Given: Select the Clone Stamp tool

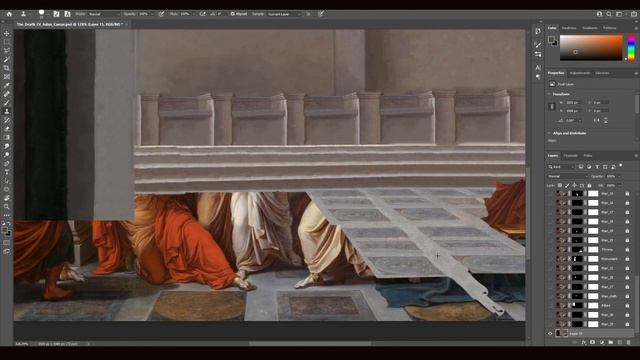Looking at the screenshot, I should [x=7, y=111].
